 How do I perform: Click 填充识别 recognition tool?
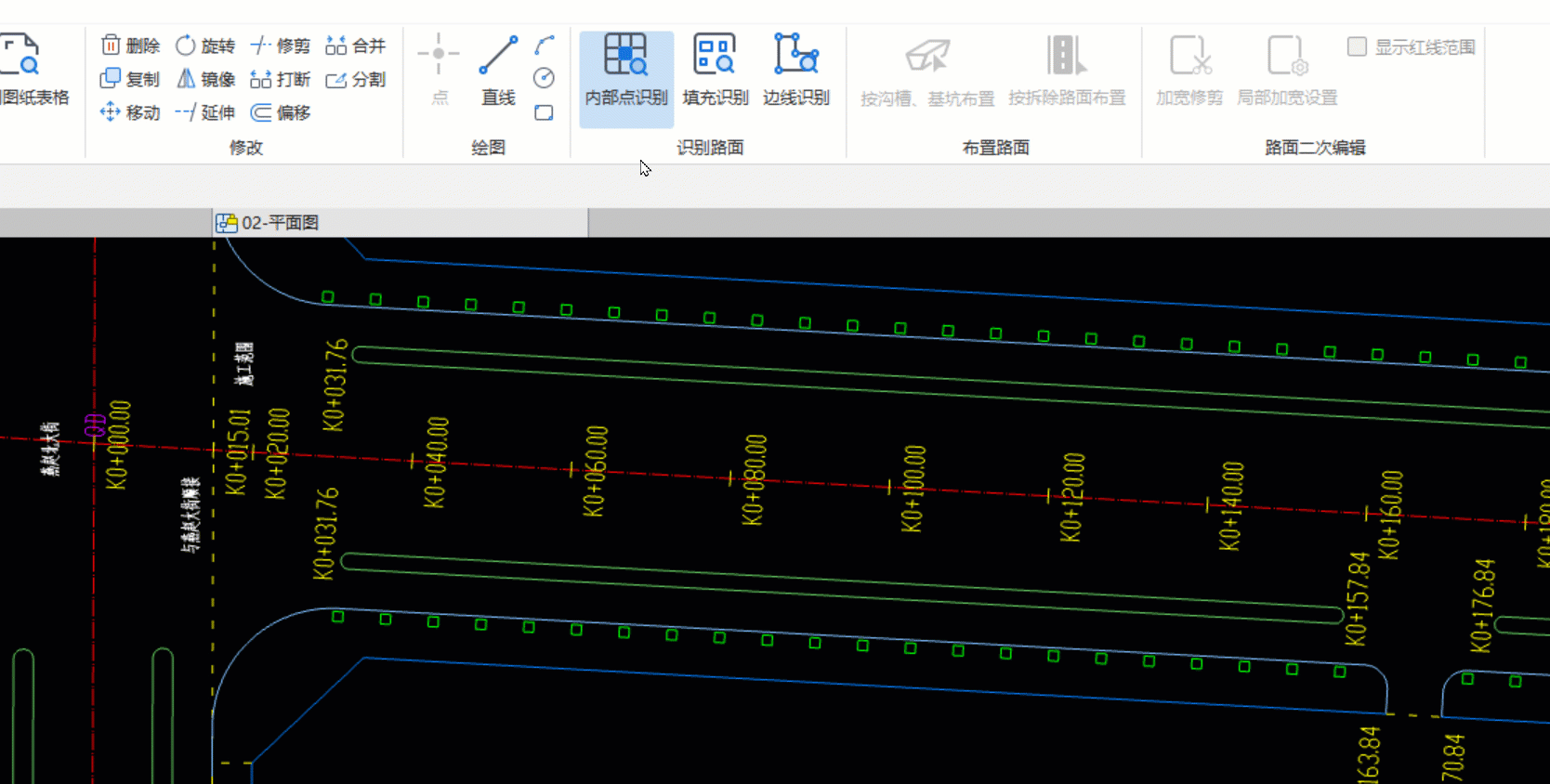click(x=715, y=71)
